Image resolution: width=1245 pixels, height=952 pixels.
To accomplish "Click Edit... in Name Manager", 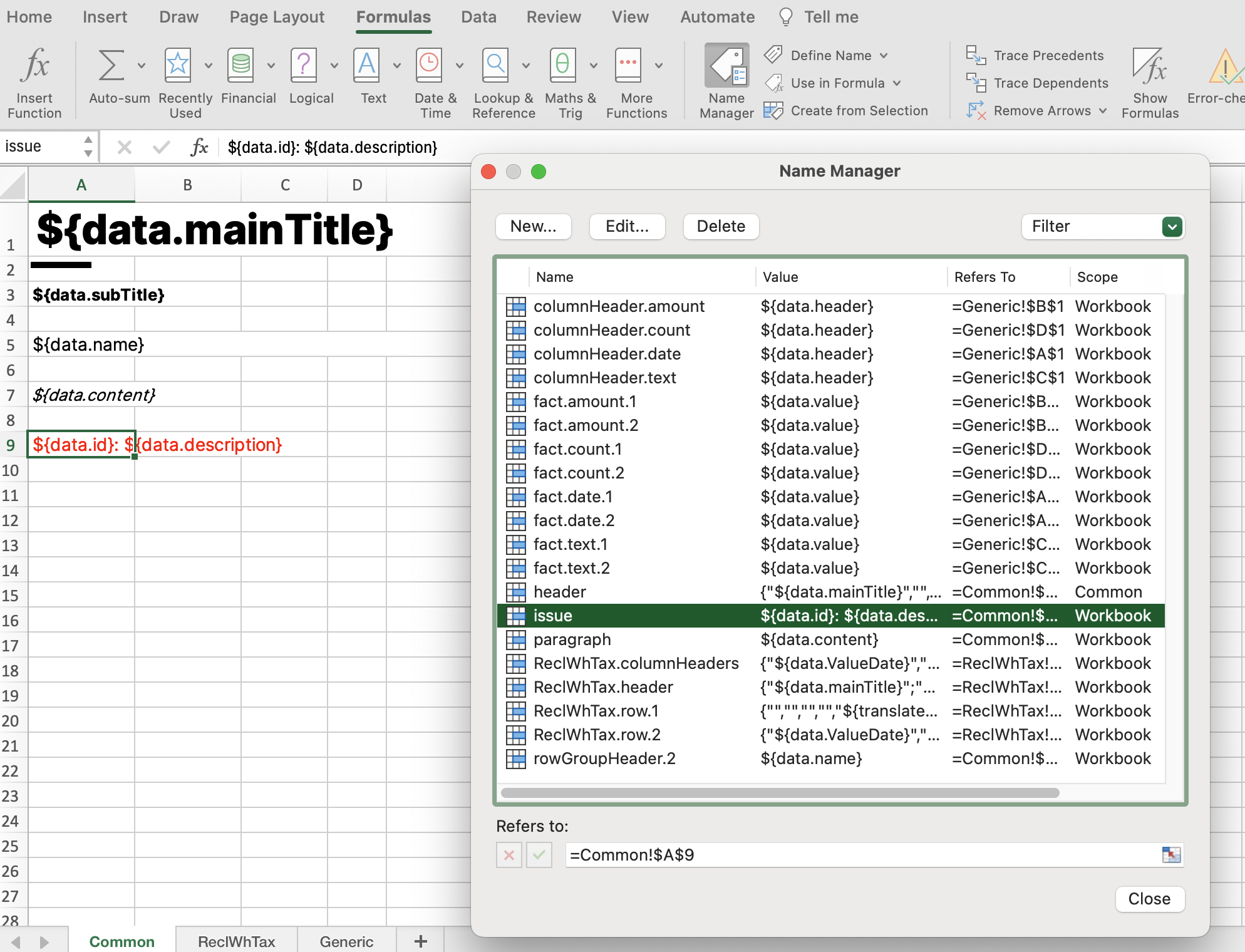I will (x=627, y=226).
